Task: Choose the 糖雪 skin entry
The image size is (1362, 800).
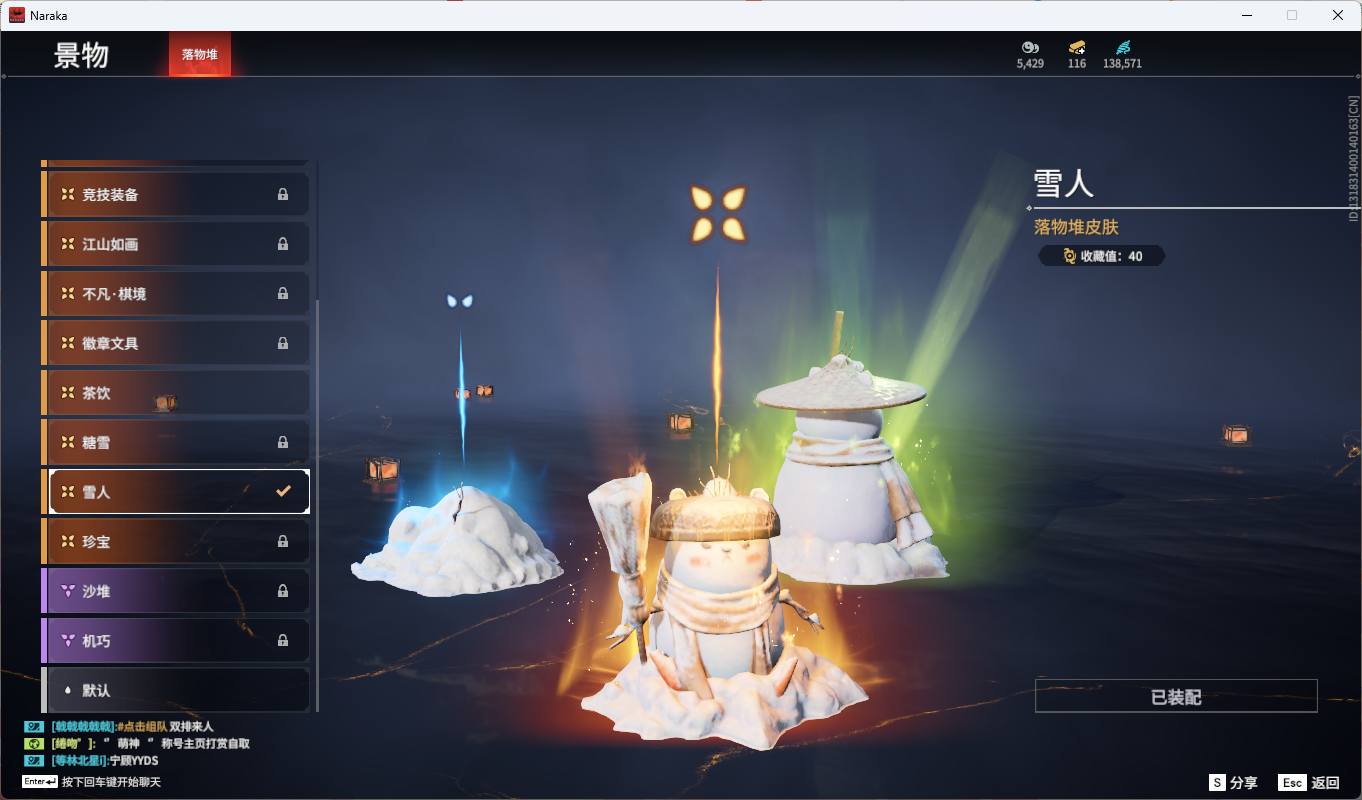Action: point(175,442)
